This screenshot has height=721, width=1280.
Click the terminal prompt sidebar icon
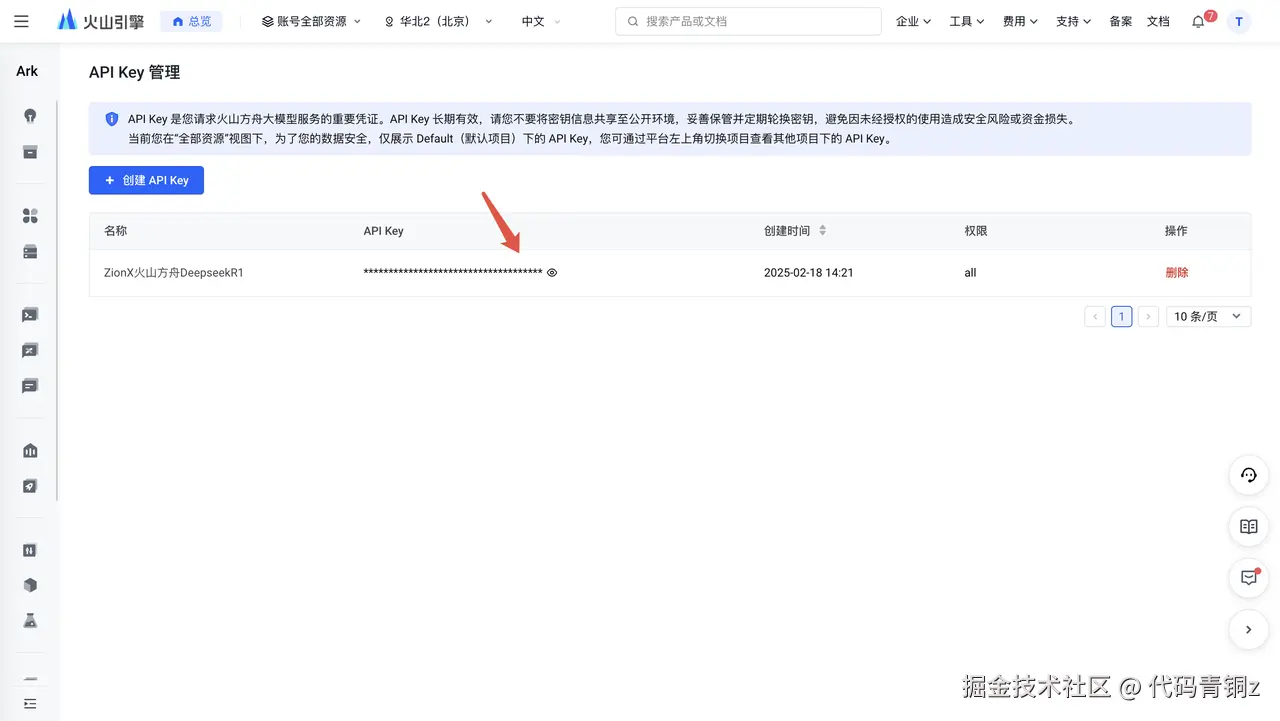click(x=30, y=315)
